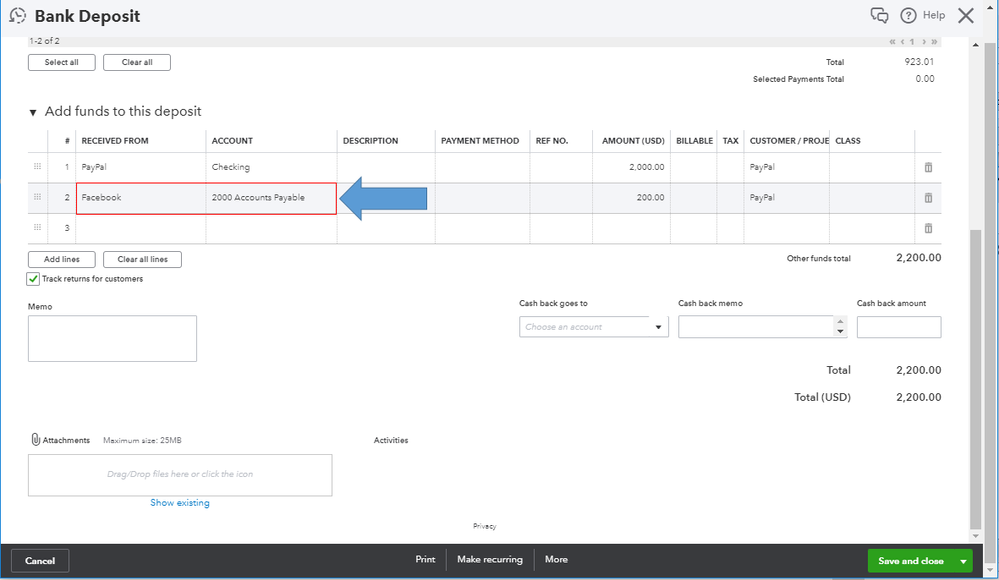
Task: Go to first page of payments list
Action: [893, 41]
